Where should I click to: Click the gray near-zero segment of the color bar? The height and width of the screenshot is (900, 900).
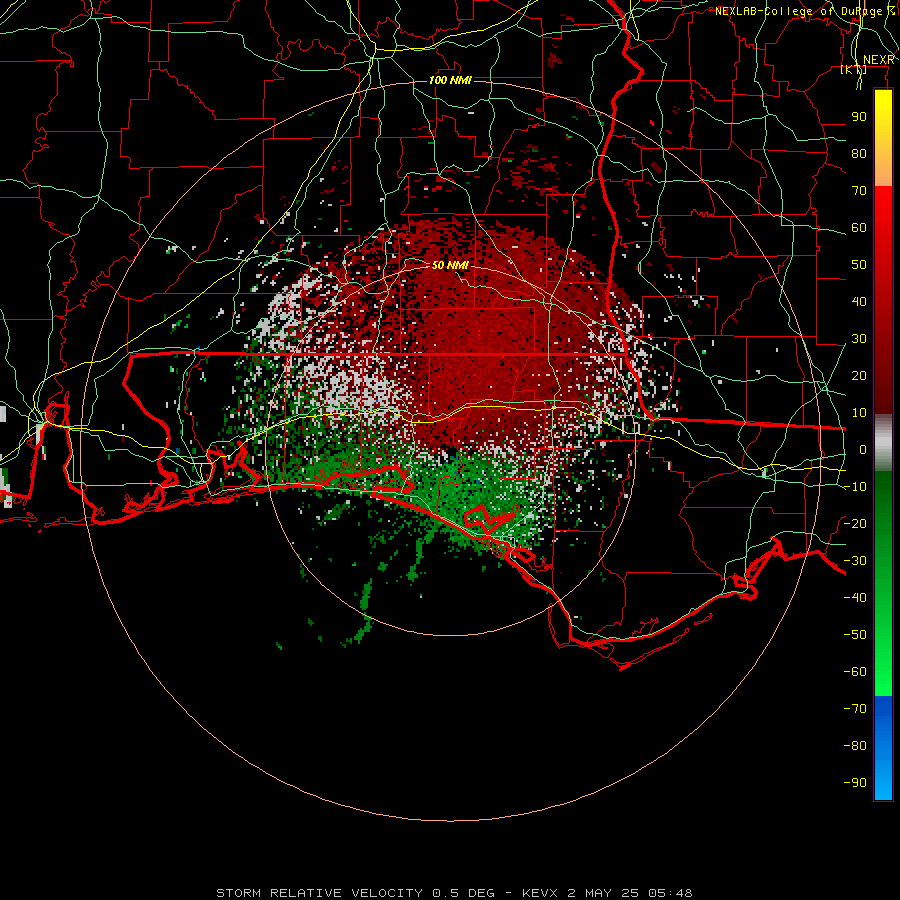tap(883, 443)
